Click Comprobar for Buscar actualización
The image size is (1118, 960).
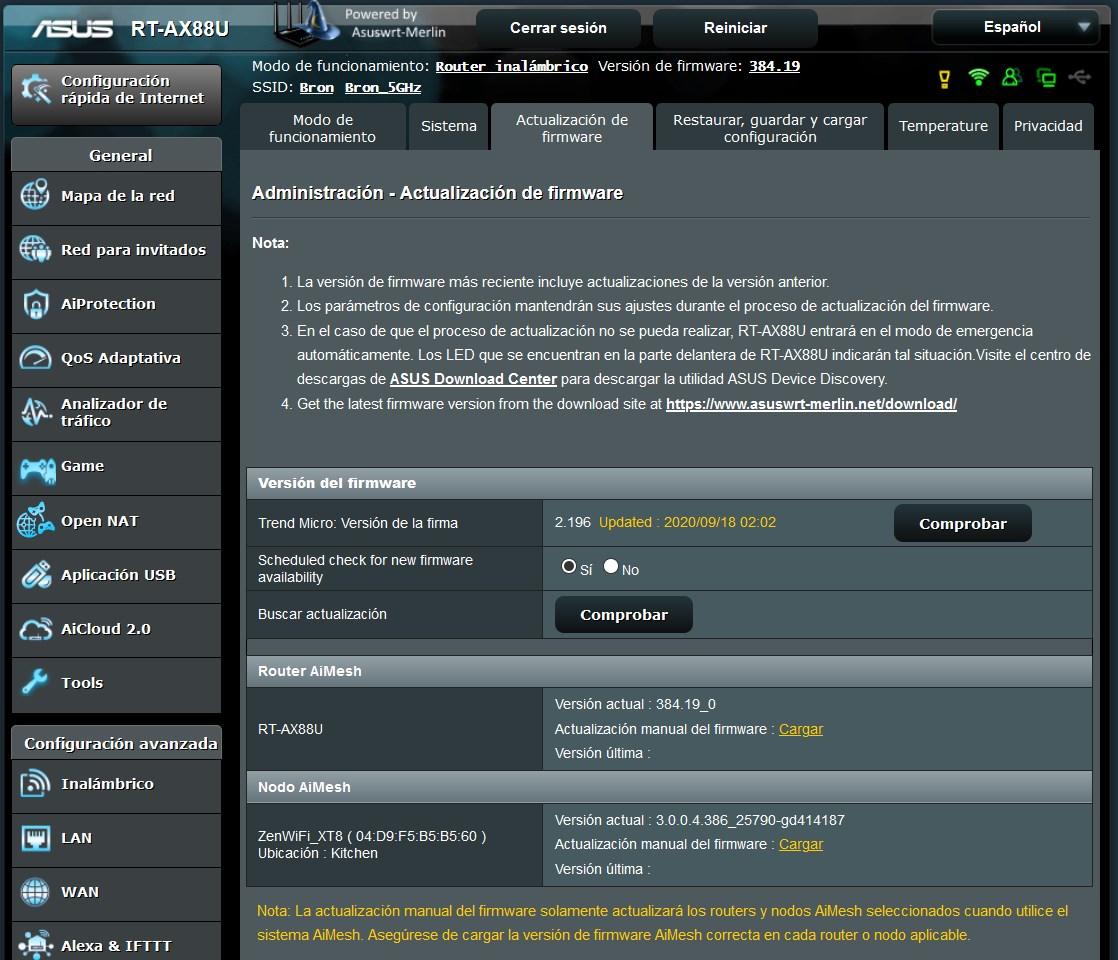624,615
